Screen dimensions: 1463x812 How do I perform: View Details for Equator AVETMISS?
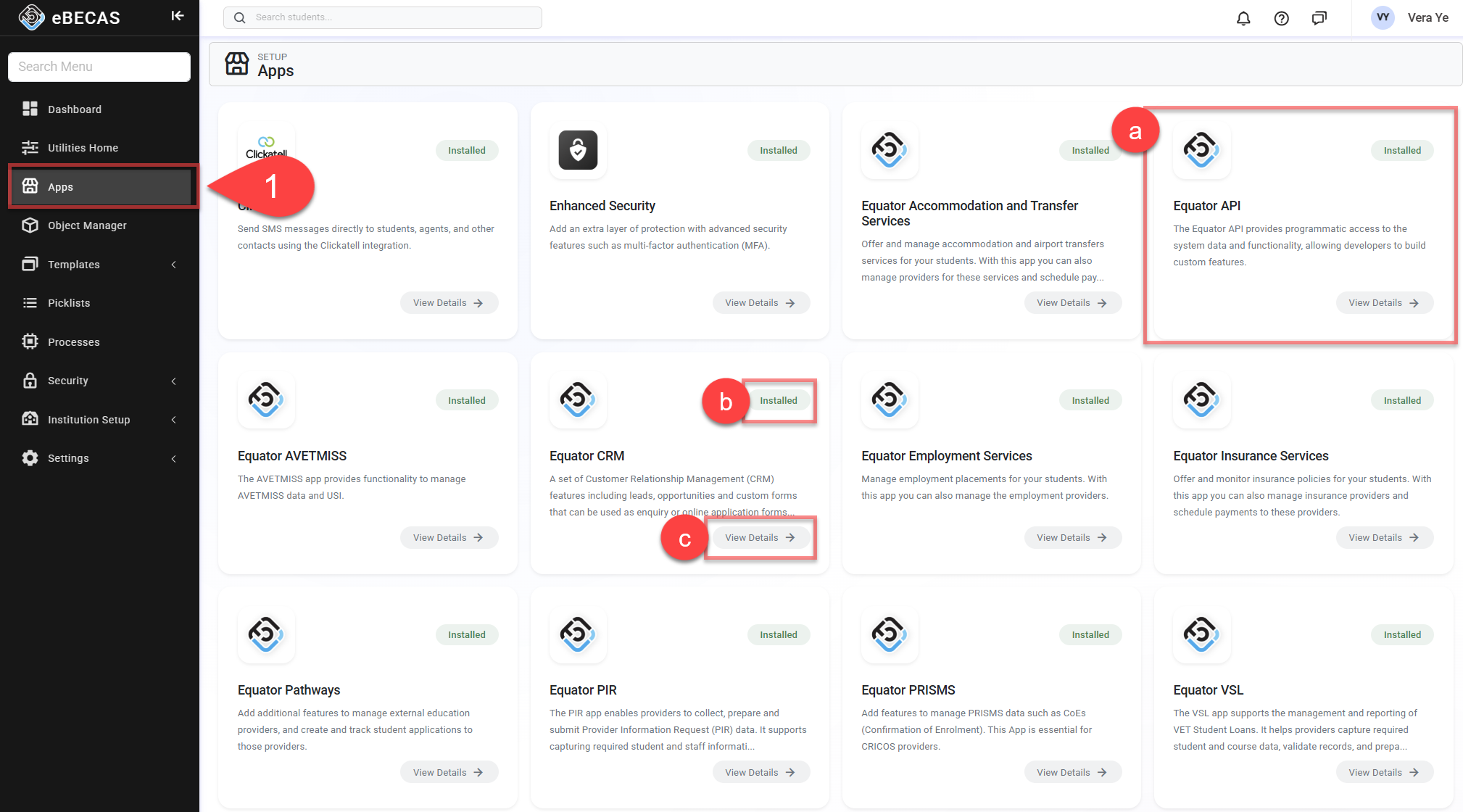[x=449, y=538]
